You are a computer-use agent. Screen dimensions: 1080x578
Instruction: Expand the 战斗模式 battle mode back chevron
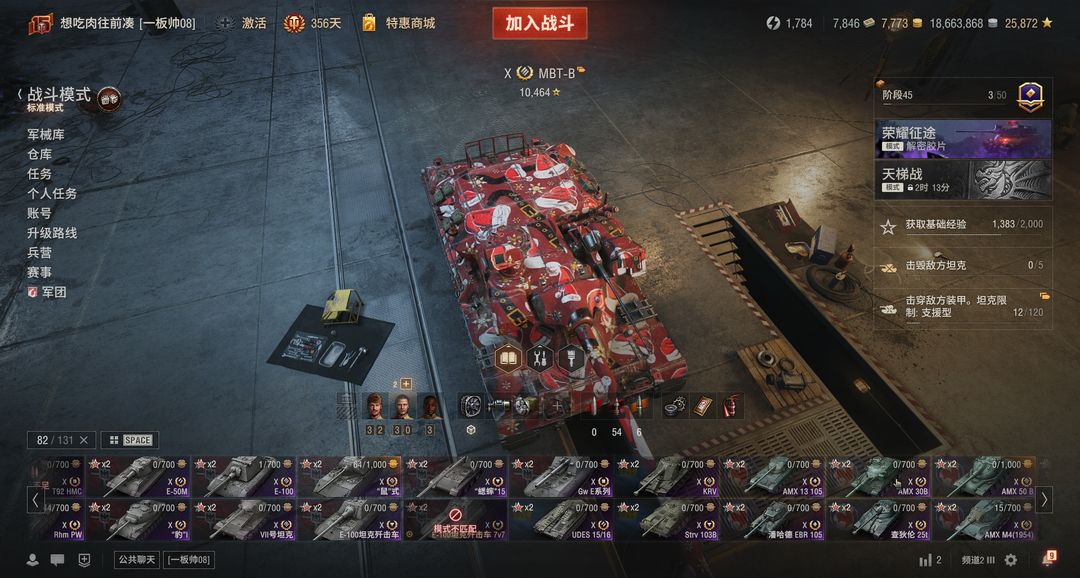pyautogui.click(x=20, y=96)
